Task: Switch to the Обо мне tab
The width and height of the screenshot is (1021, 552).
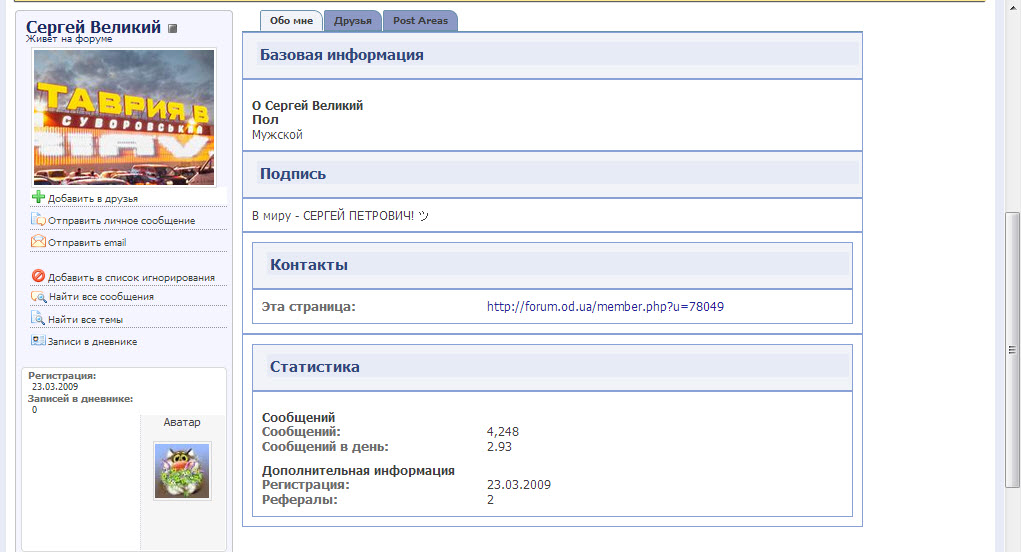Action: pos(291,20)
